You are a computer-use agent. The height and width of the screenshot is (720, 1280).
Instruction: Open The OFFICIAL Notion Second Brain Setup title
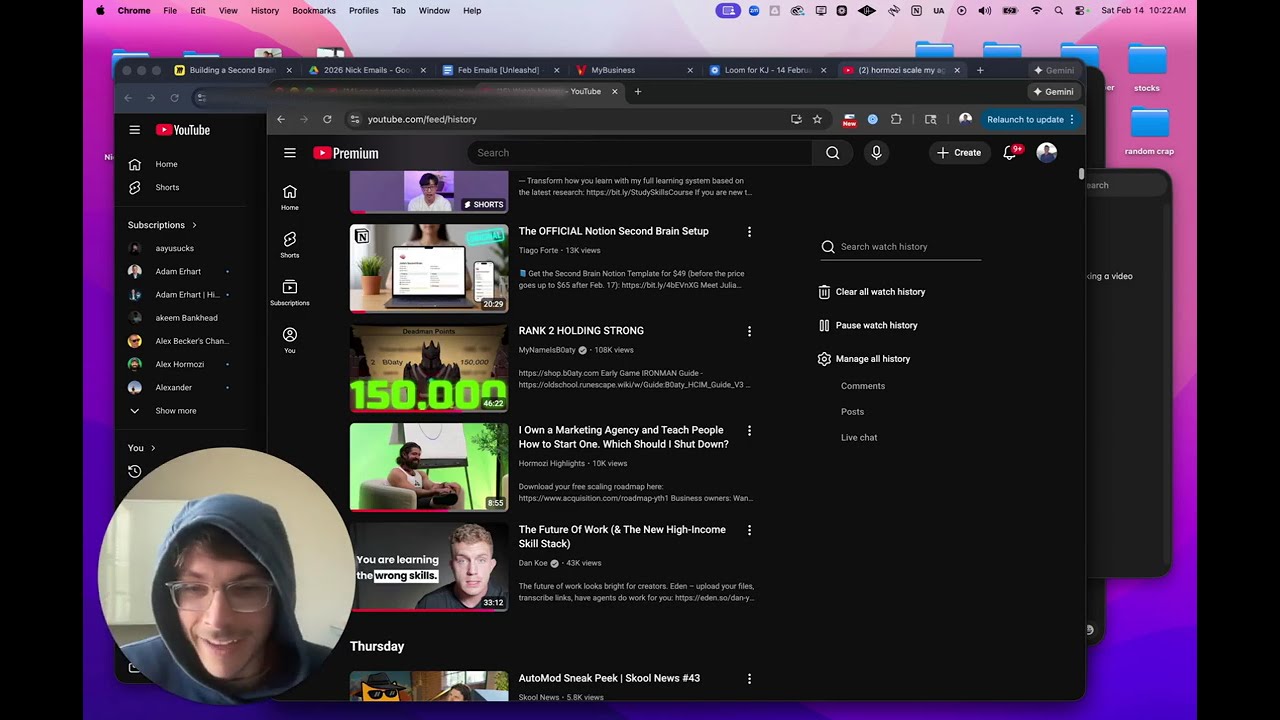point(613,231)
